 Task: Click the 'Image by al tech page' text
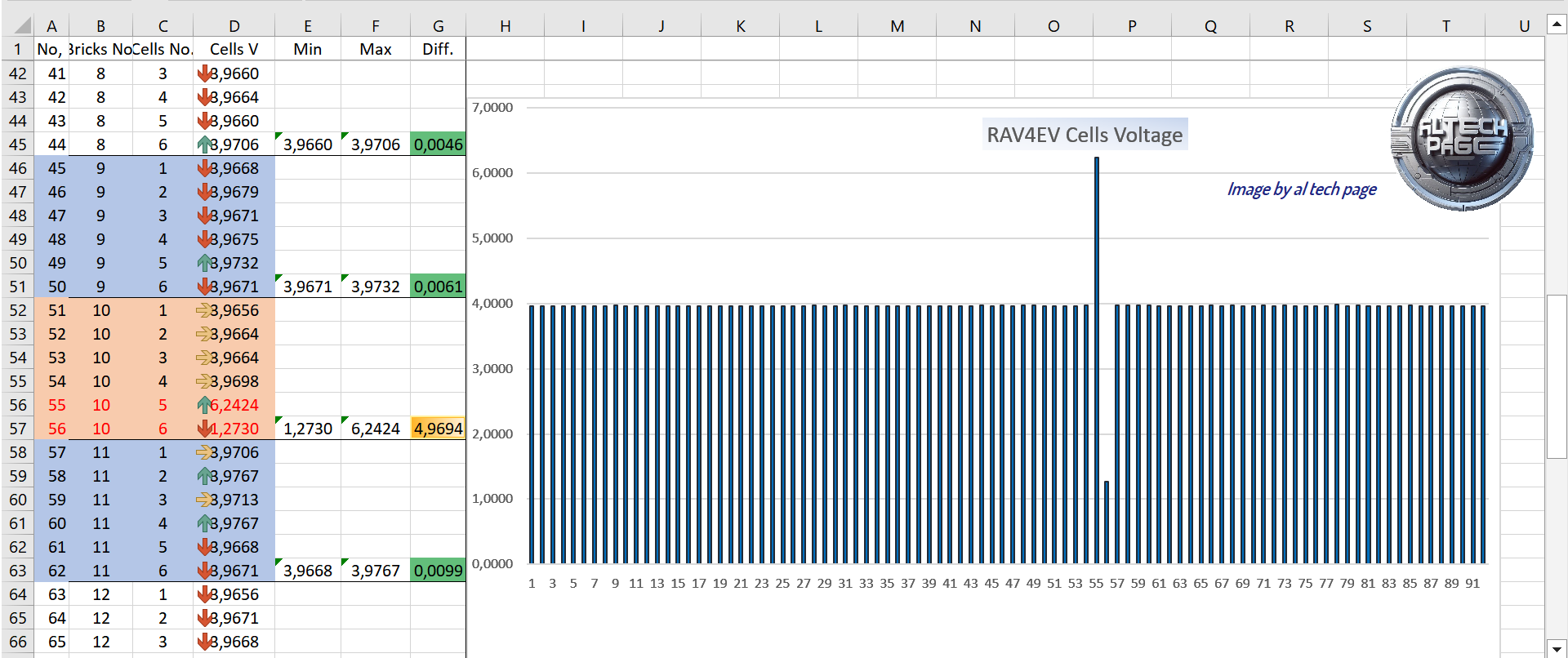coord(1301,189)
